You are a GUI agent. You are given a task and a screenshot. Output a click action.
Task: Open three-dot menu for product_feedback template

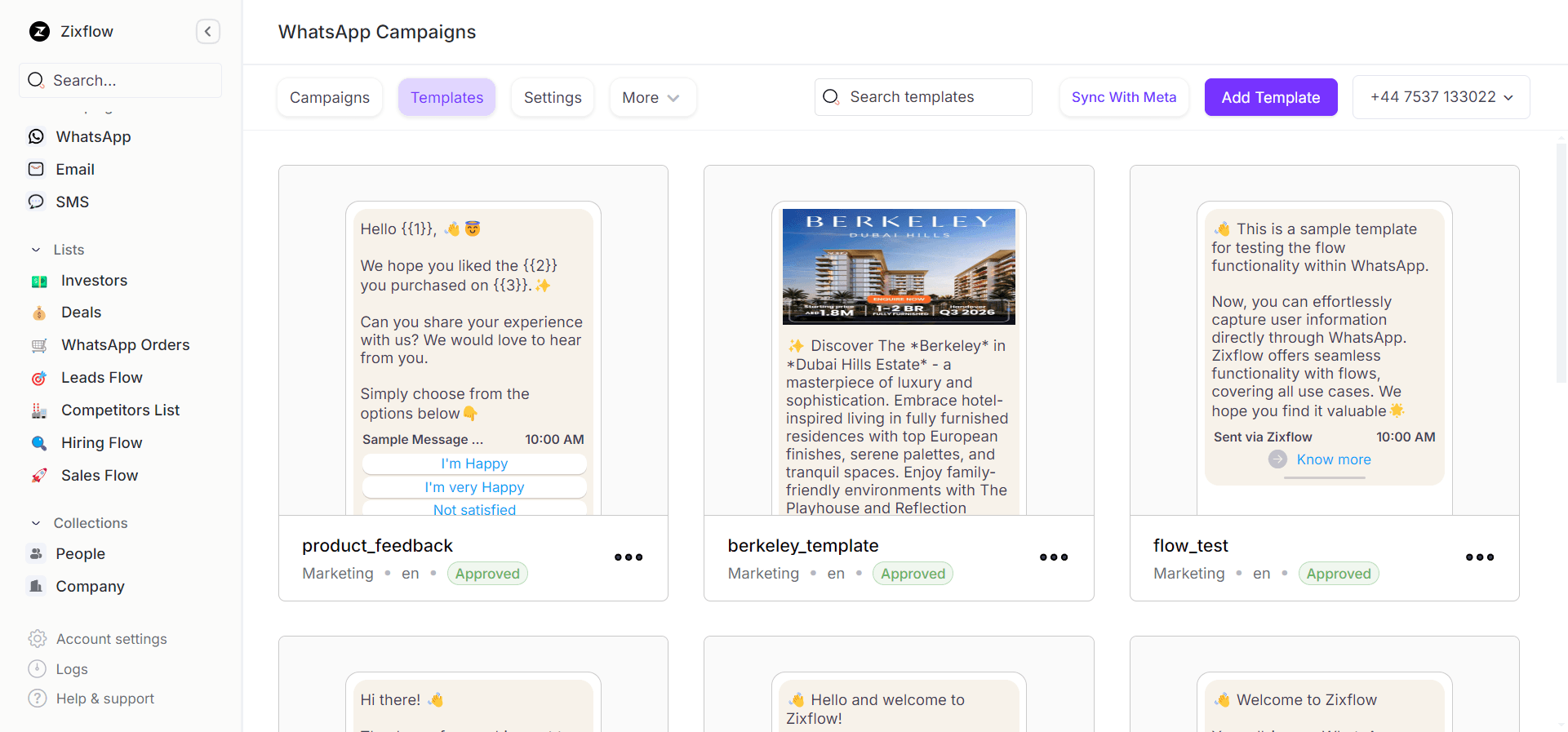click(x=628, y=557)
